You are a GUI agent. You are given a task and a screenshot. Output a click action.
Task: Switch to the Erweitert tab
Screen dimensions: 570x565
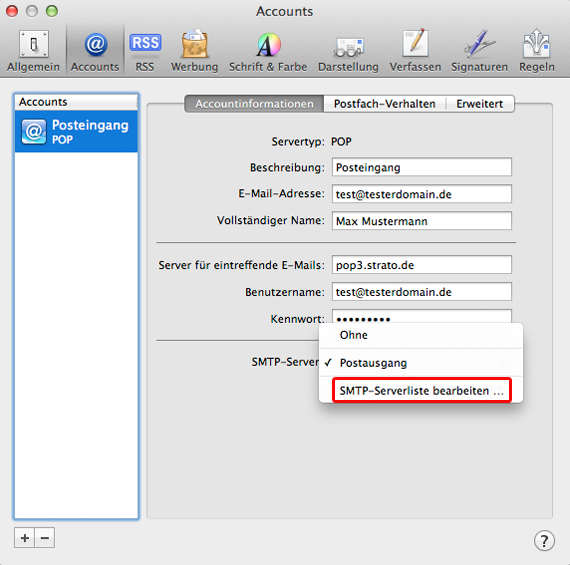click(480, 104)
